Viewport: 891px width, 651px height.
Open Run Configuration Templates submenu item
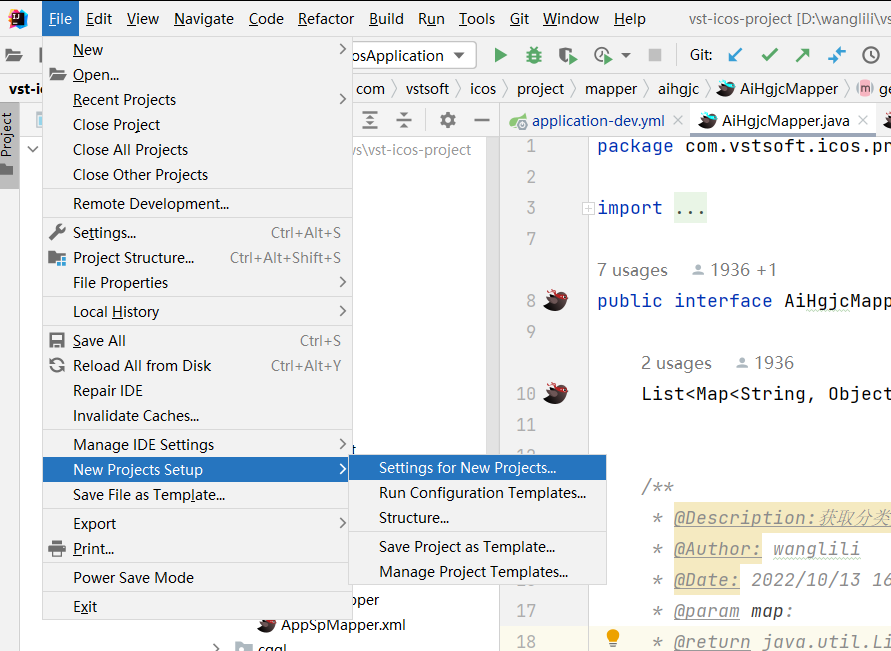482,493
